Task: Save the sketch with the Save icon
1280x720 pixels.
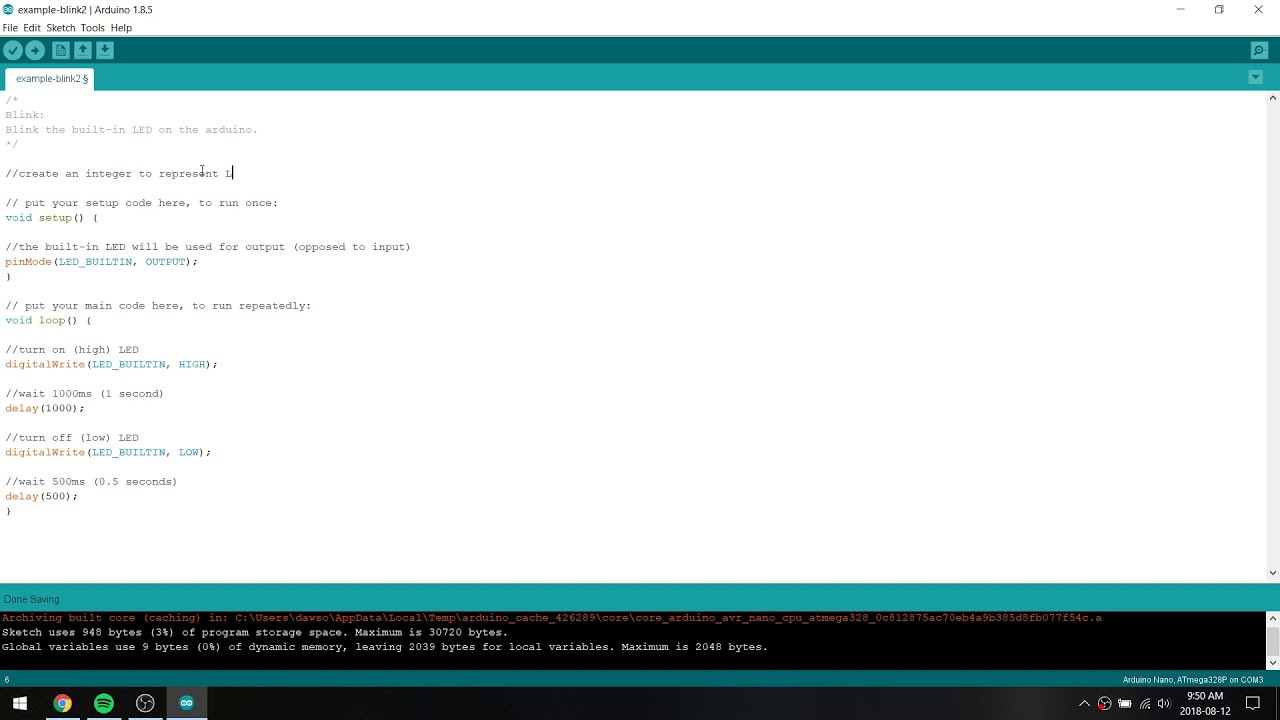Action: 105,50
